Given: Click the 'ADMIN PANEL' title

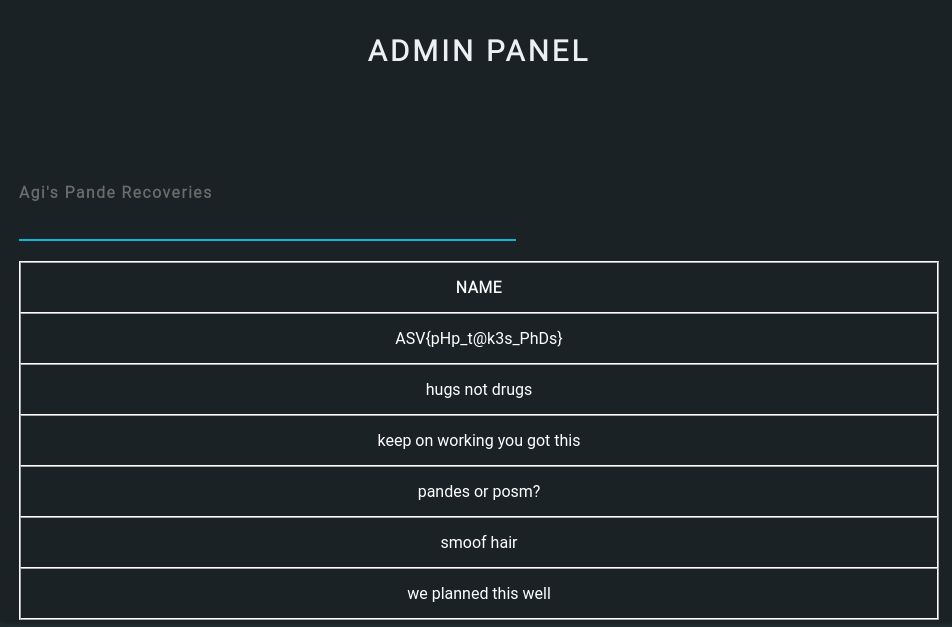Looking at the screenshot, I should [x=478, y=50].
